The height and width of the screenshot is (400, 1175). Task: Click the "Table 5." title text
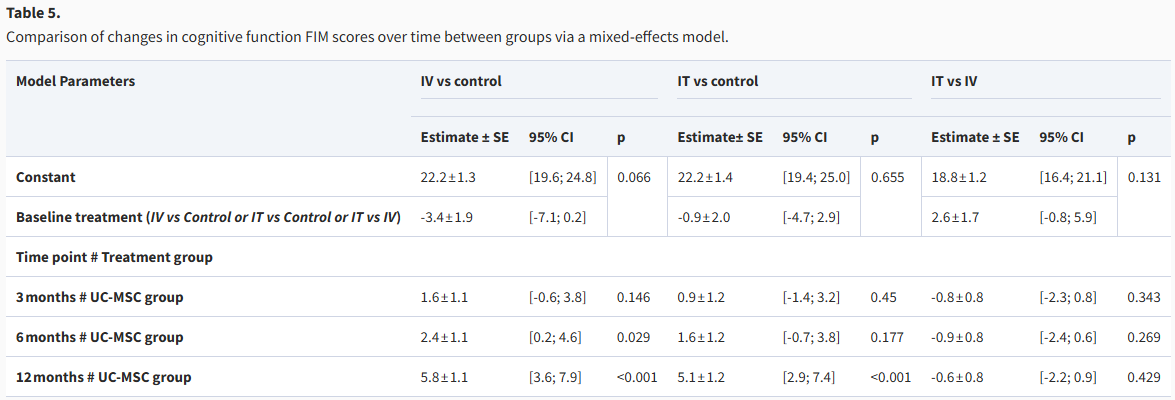coord(34,14)
